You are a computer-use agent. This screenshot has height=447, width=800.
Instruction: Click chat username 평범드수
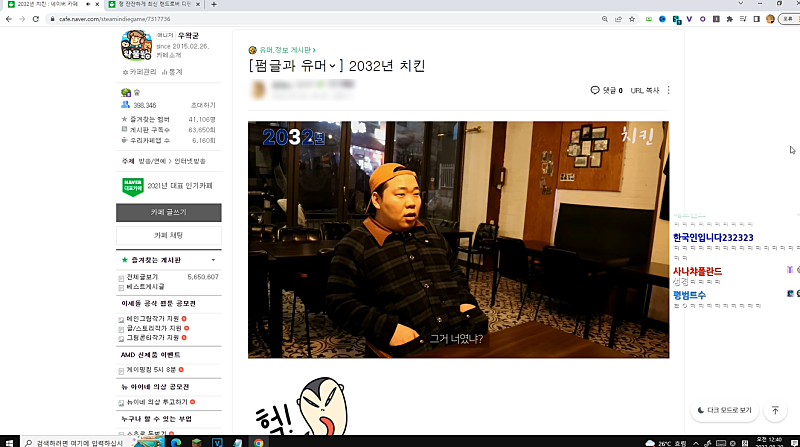pos(689,295)
